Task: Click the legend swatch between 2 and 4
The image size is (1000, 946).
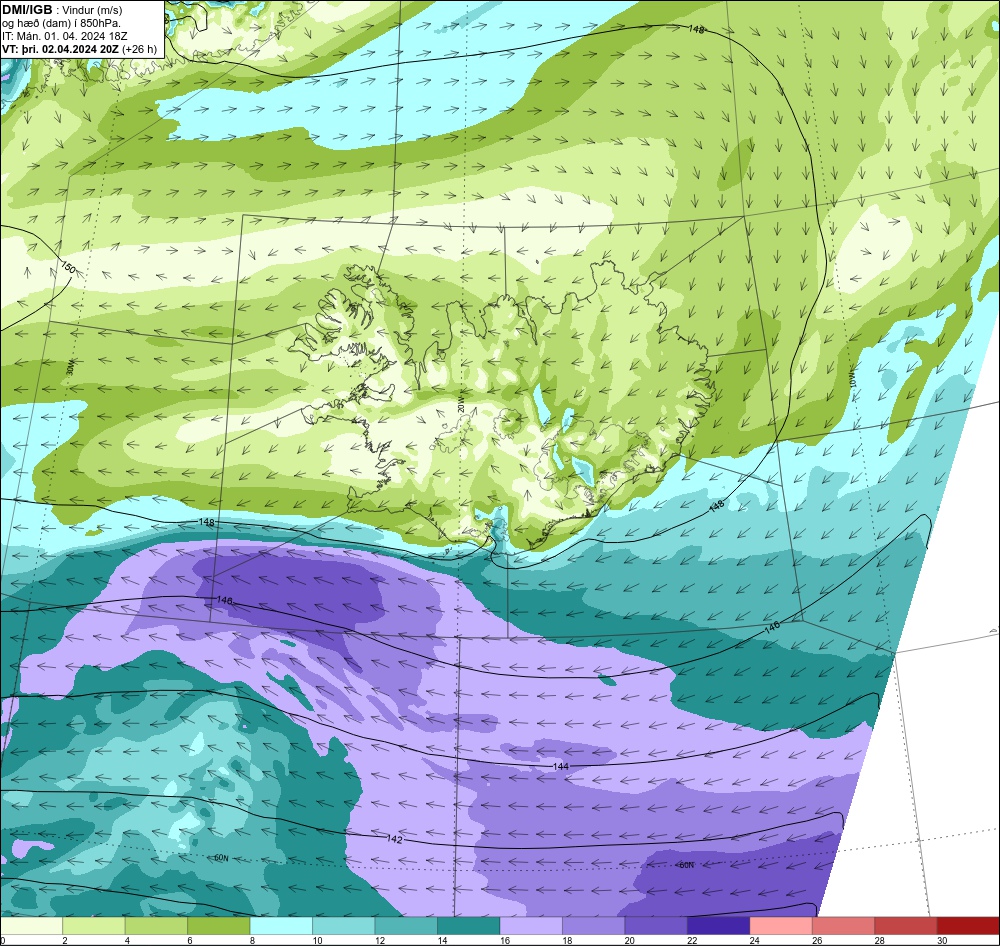Action: pyautogui.click(x=94, y=926)
